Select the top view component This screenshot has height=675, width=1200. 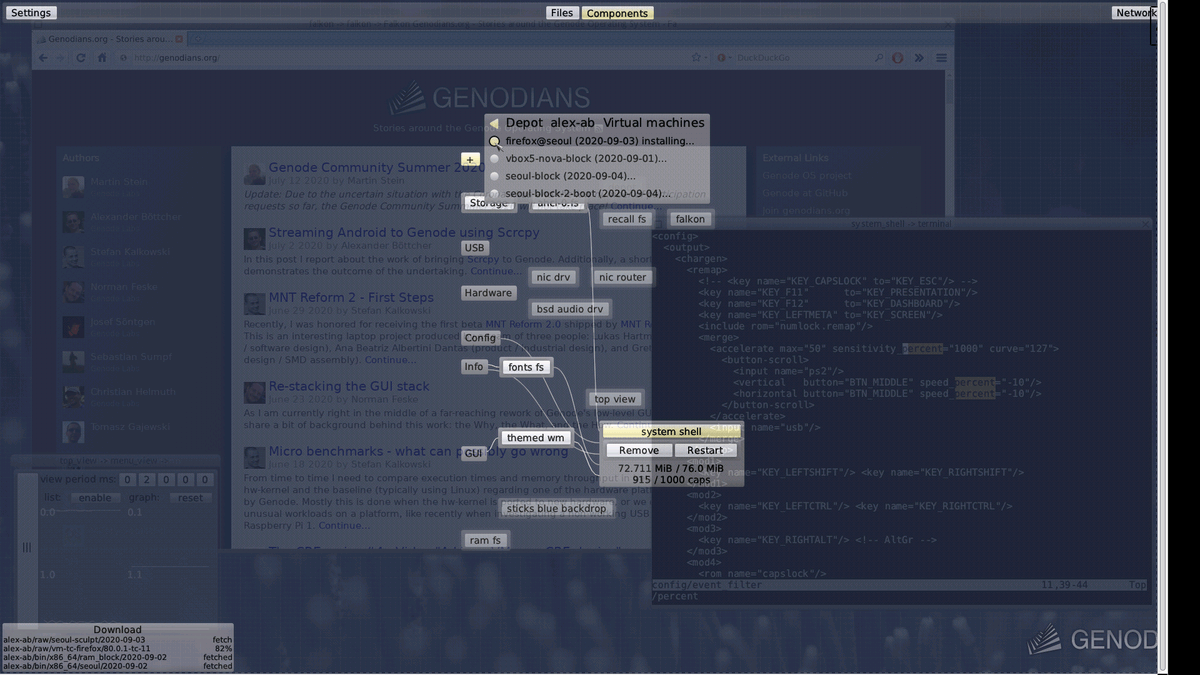click(615, 399)
